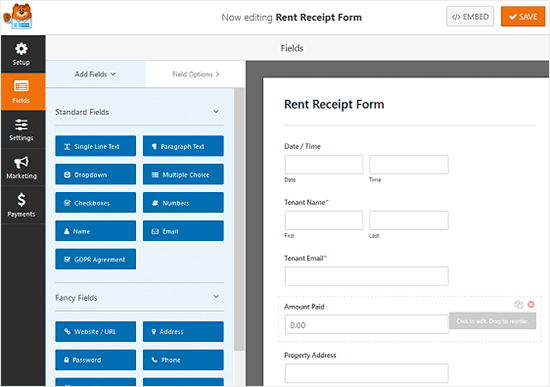Screen dimensions: 550x387
Task: Switch to the Field Options tab
Action: (x=195, y=74)
